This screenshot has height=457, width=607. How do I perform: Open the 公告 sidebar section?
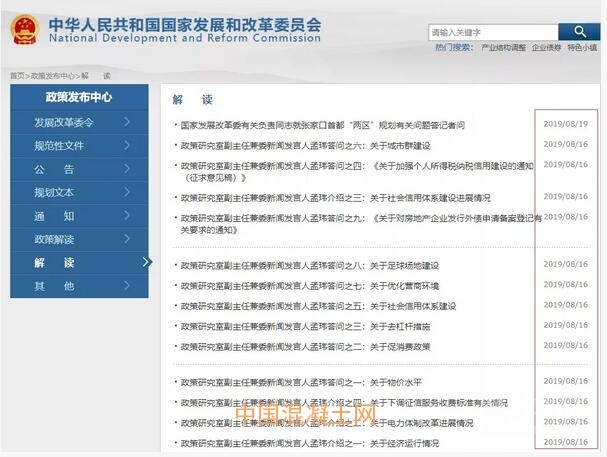coord(55,169)
